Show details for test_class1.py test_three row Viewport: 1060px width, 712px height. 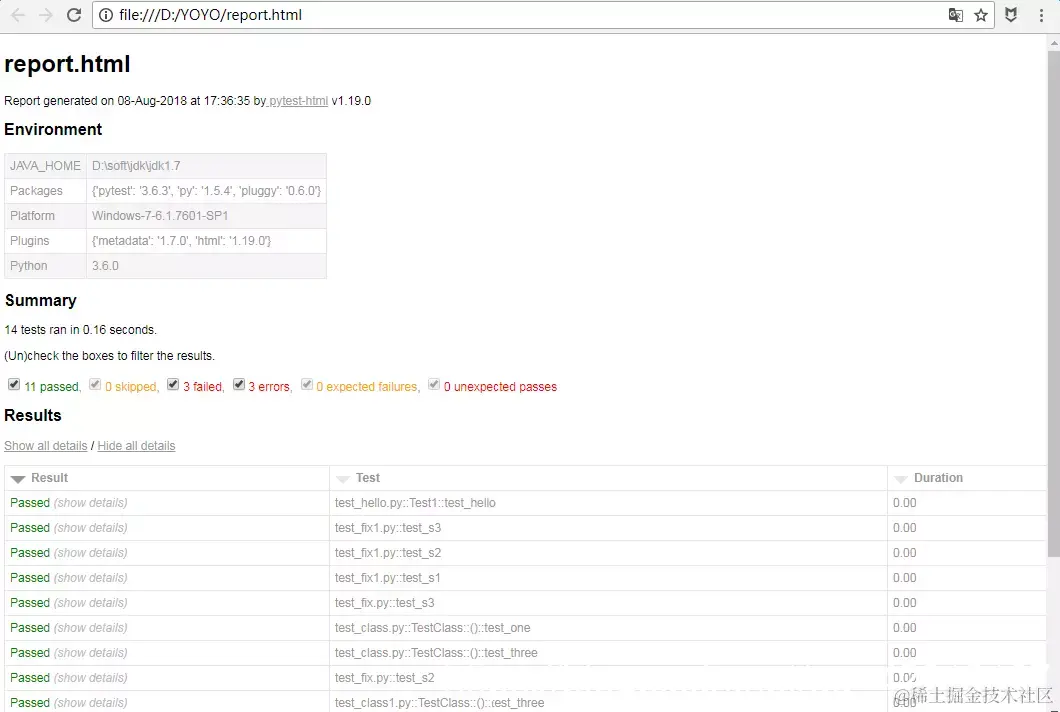[x=91, y=703]
